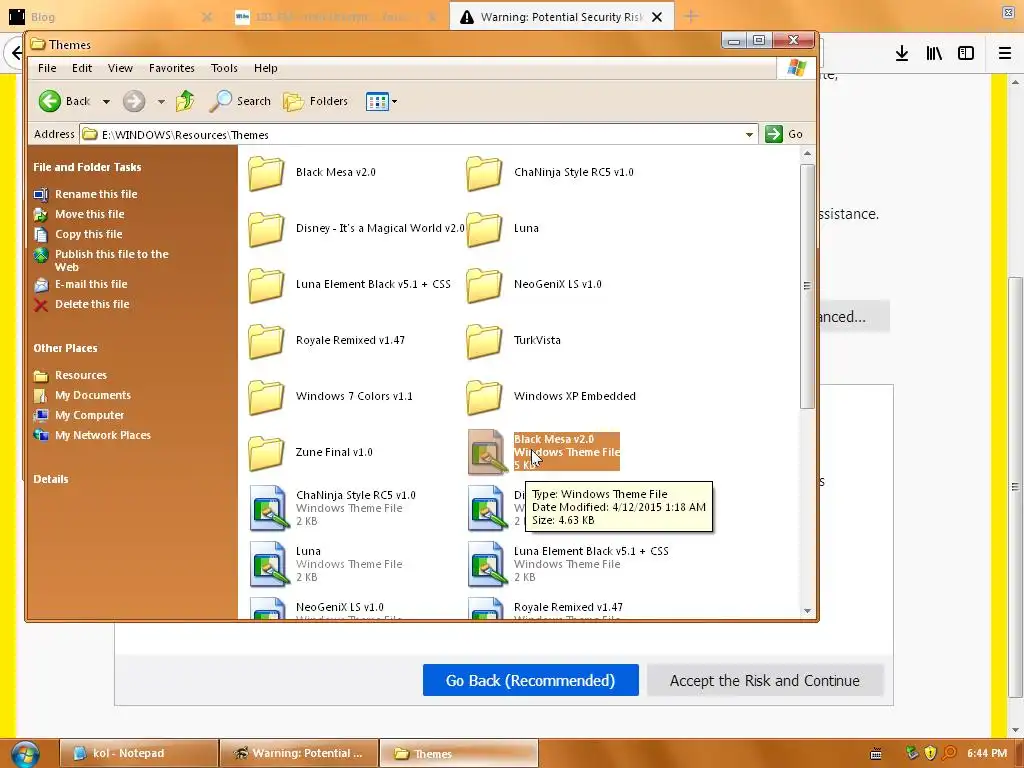Toggle the browser sidebar icon
The image size is (1024, 768).
click(x=966, y=54)
